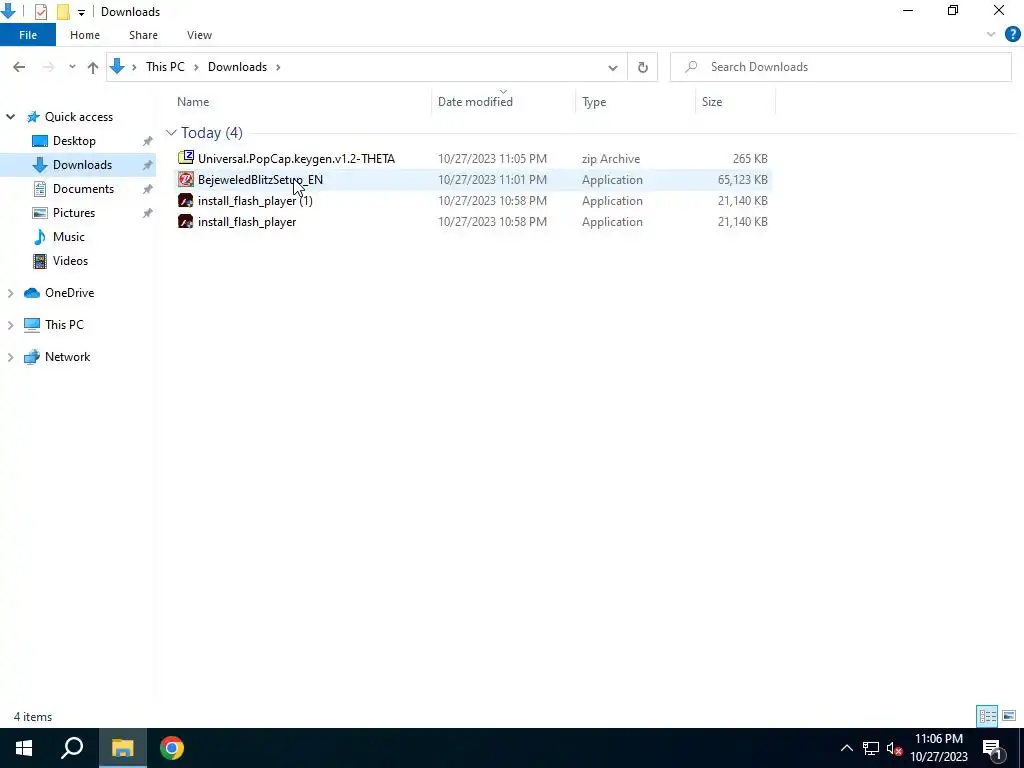Open the Windows Start menu
The width and height of the screenshot is (1024, 768).
[x=24, y=748]
